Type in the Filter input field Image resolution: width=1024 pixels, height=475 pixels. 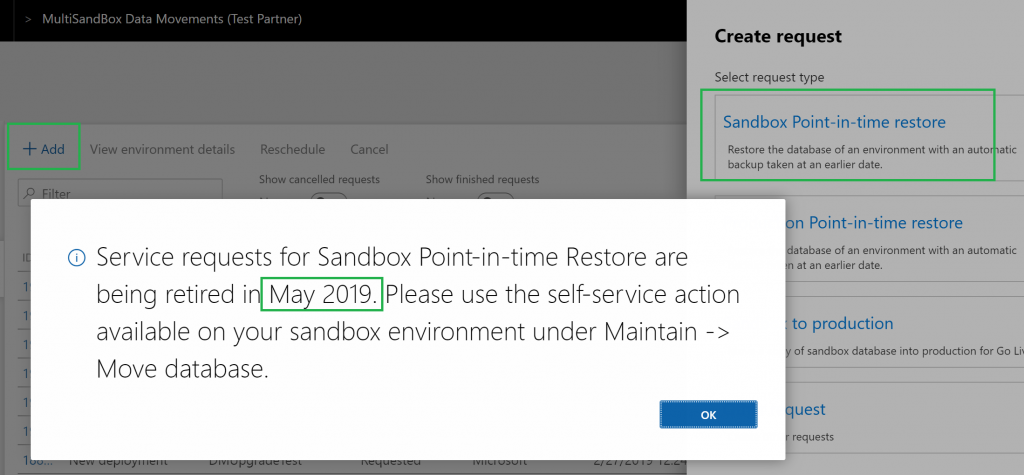pyautogui.click(x=125, y=193)
